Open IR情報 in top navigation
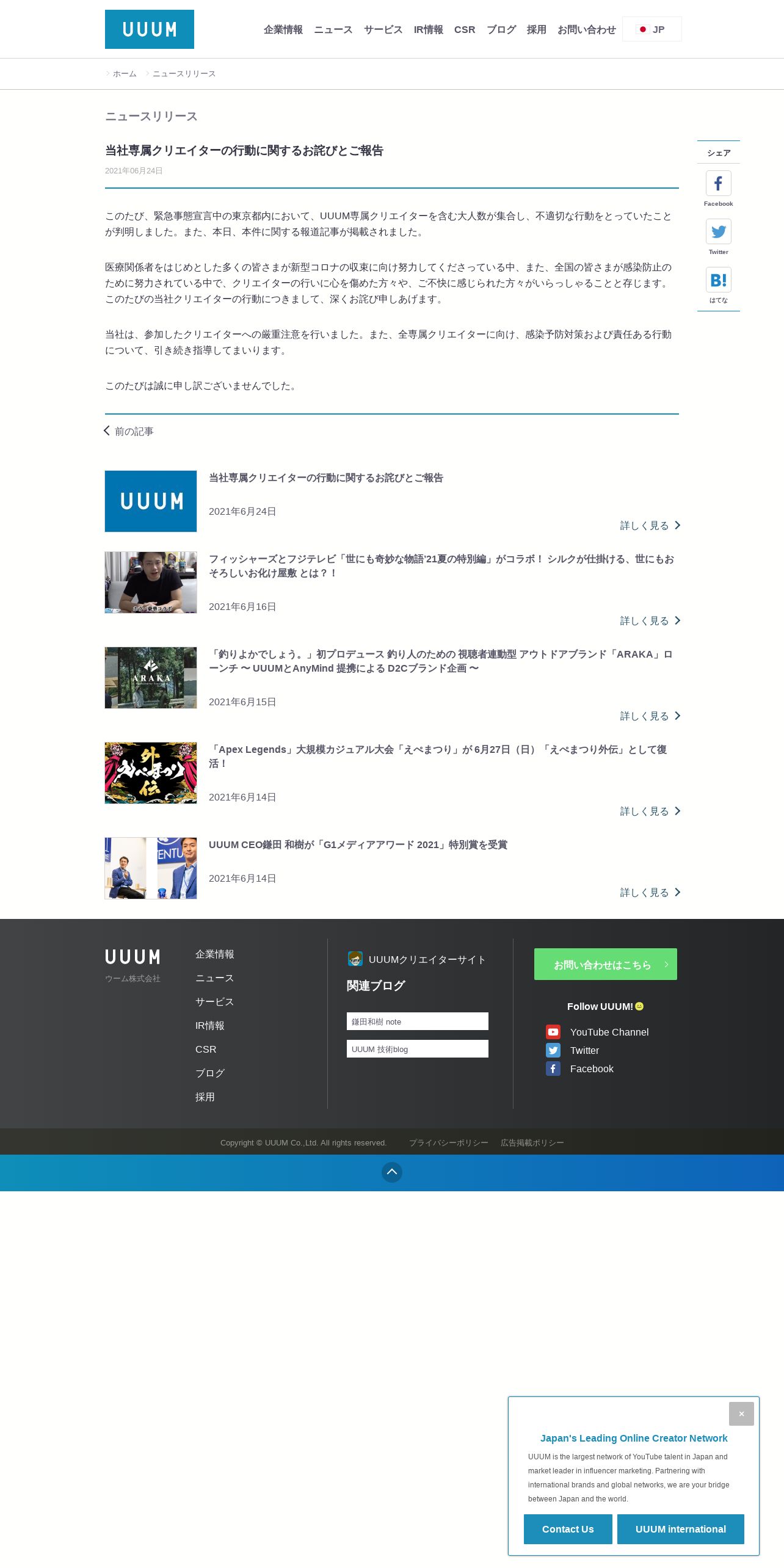 [x=429, y=29]
